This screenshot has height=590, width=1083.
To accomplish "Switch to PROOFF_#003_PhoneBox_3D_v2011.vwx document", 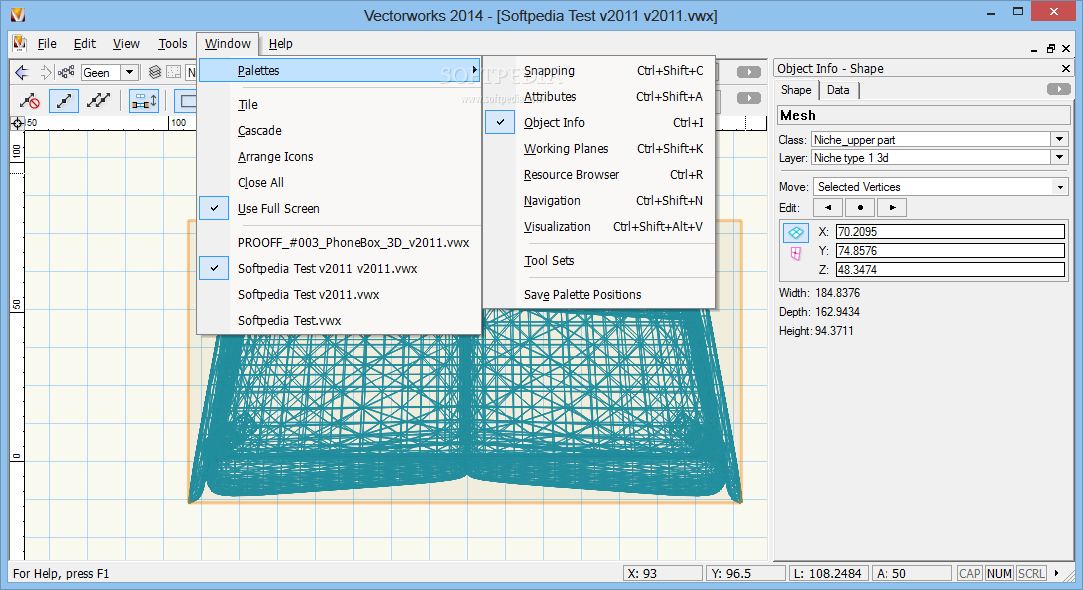I will pyautogui.click(x=339, y=242).
